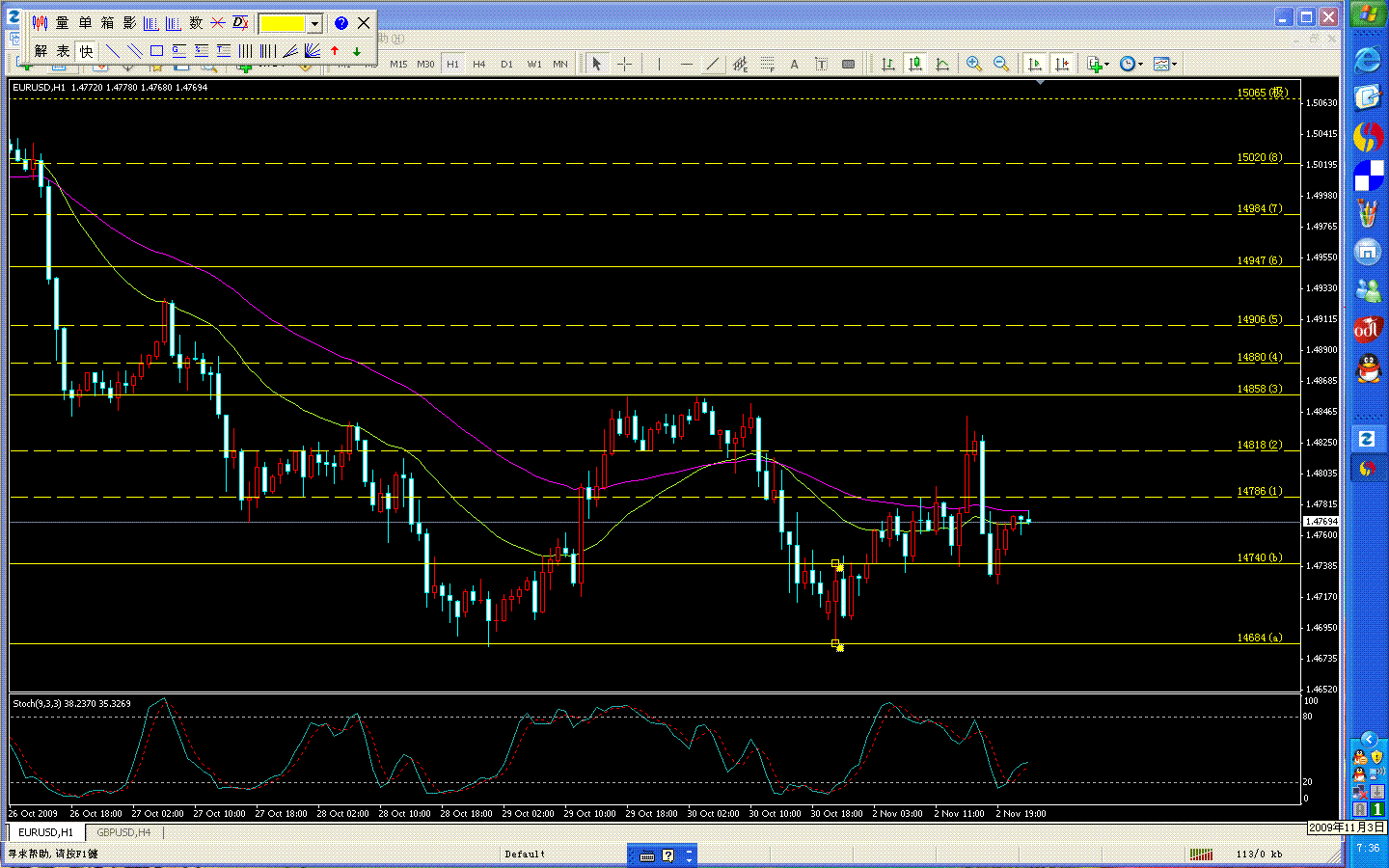This screenshot has width=1389, height=868.
Task: Switch chart to bar chart mode
Action: (x=888, y=64)
